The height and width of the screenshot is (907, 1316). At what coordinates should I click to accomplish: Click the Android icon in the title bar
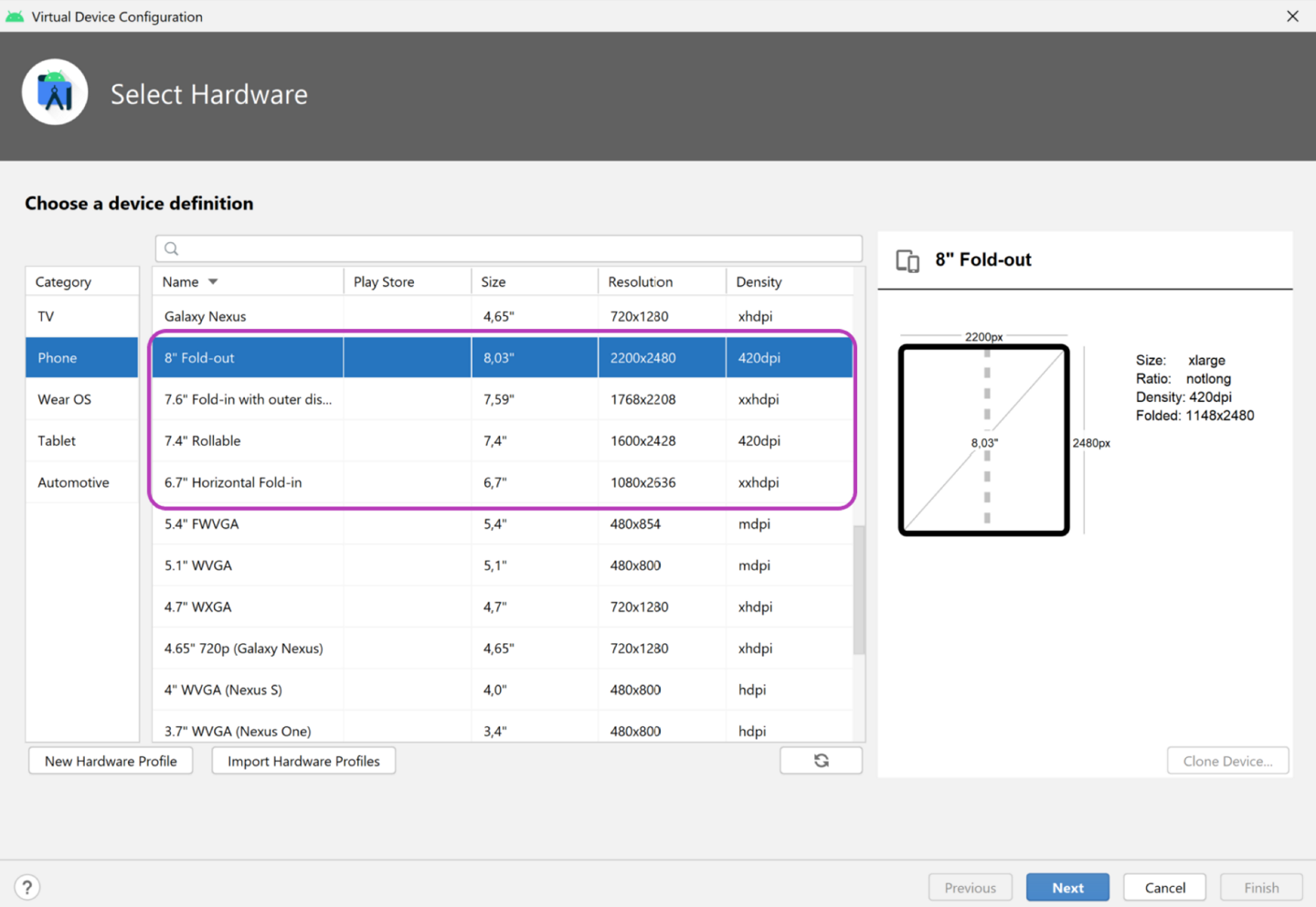point(14,16)
